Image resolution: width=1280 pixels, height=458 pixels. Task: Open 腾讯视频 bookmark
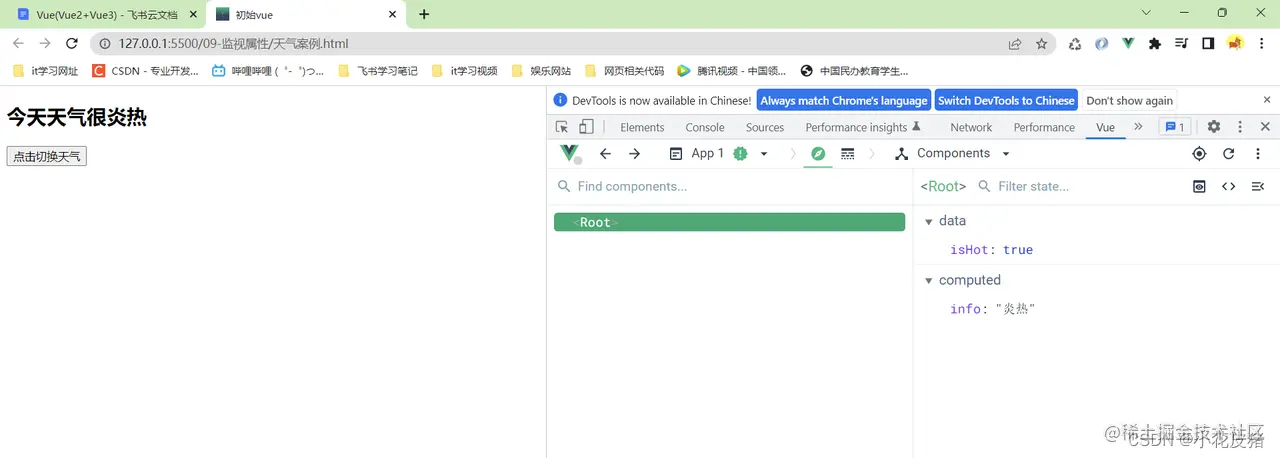click(x=732, y=71)
